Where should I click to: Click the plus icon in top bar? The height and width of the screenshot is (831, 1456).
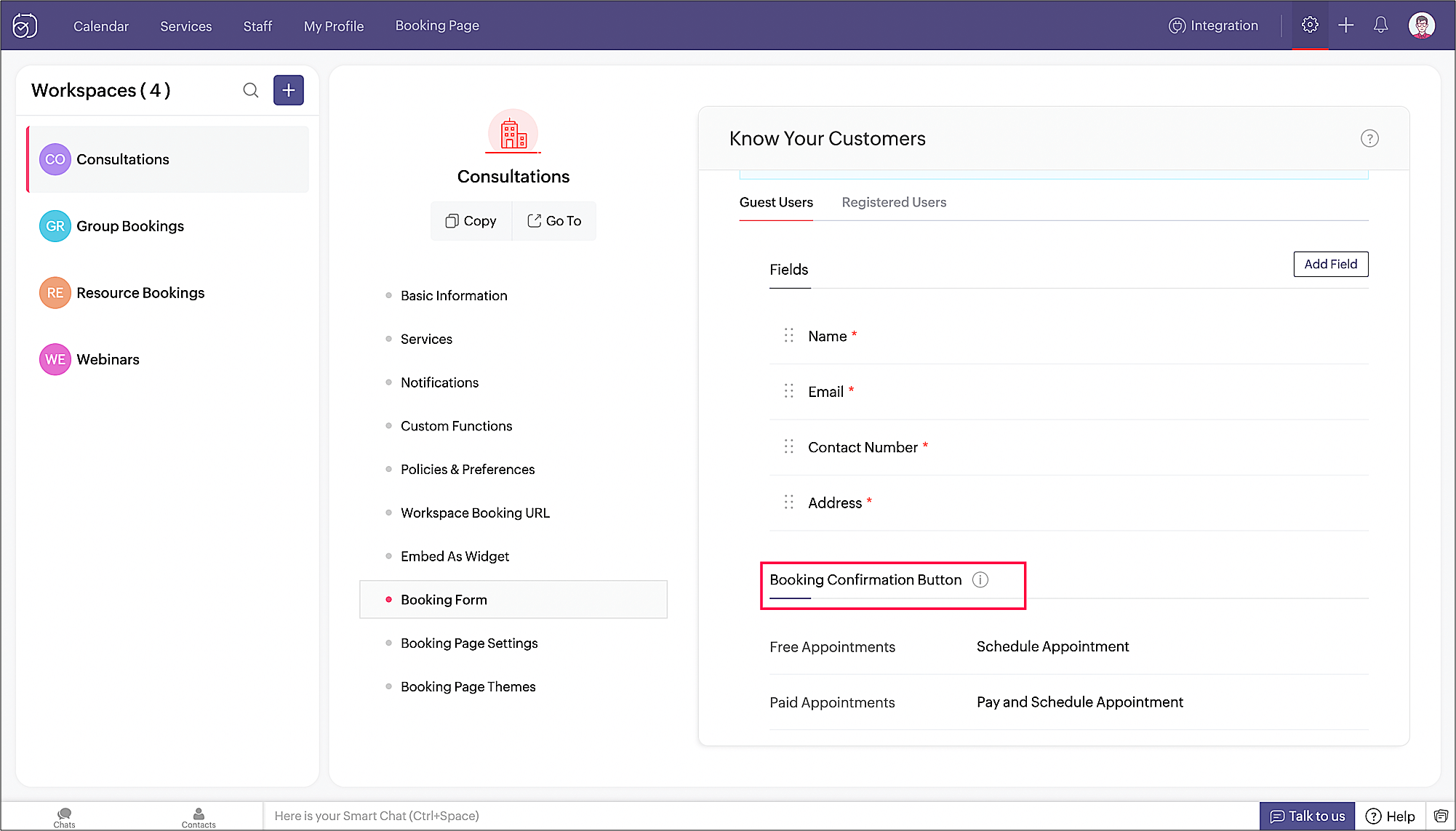pos(1345,25)
